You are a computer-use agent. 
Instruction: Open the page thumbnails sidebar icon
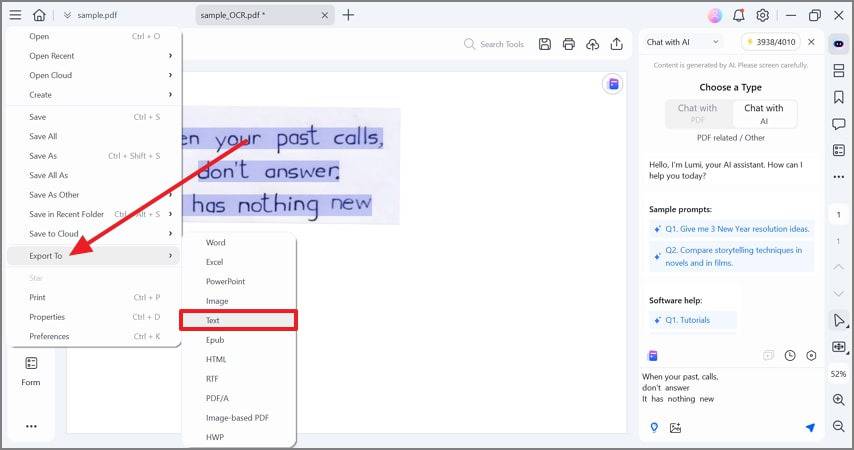tap(839, 70)
